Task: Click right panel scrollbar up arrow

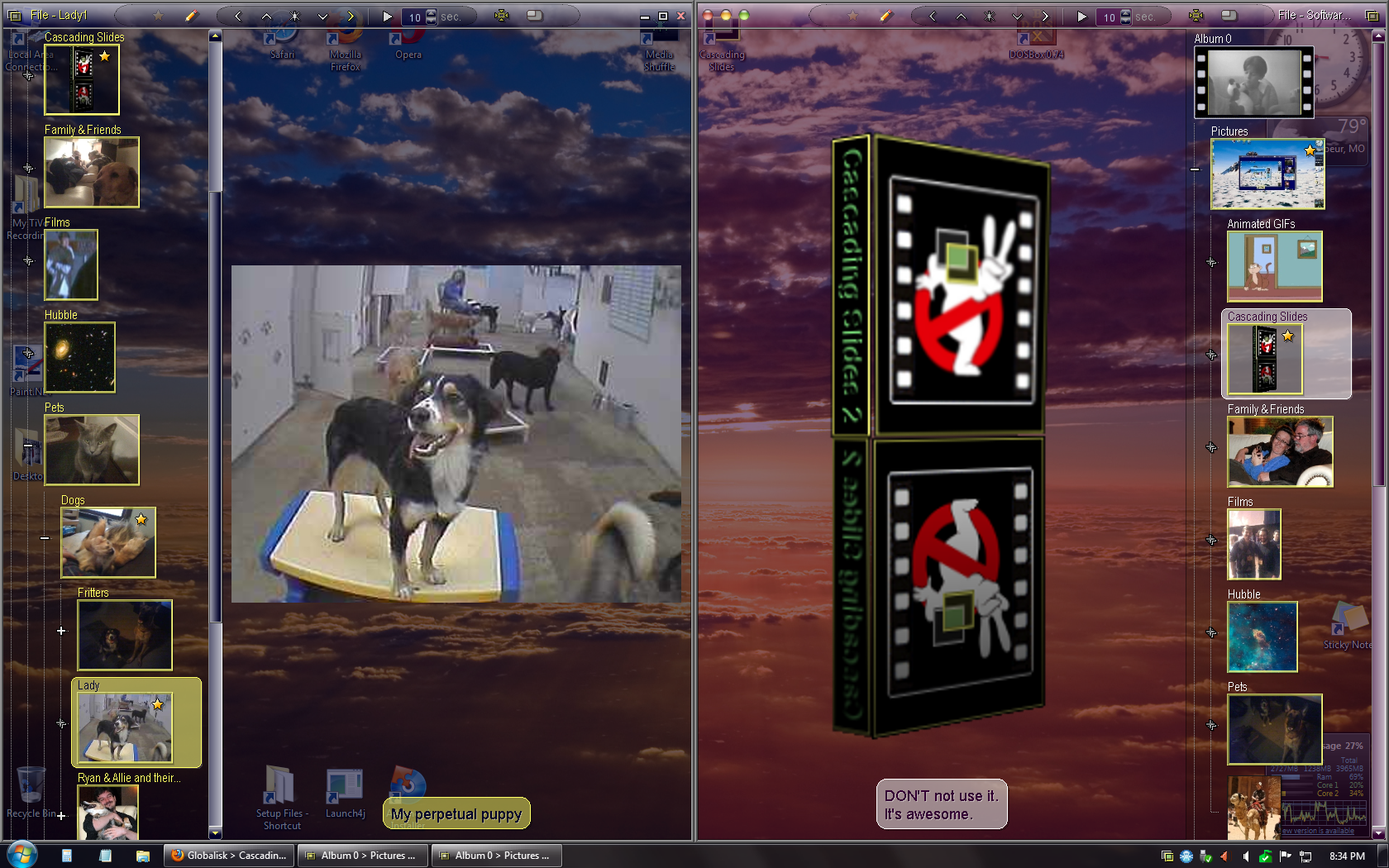Action: tap(1378, 36)
